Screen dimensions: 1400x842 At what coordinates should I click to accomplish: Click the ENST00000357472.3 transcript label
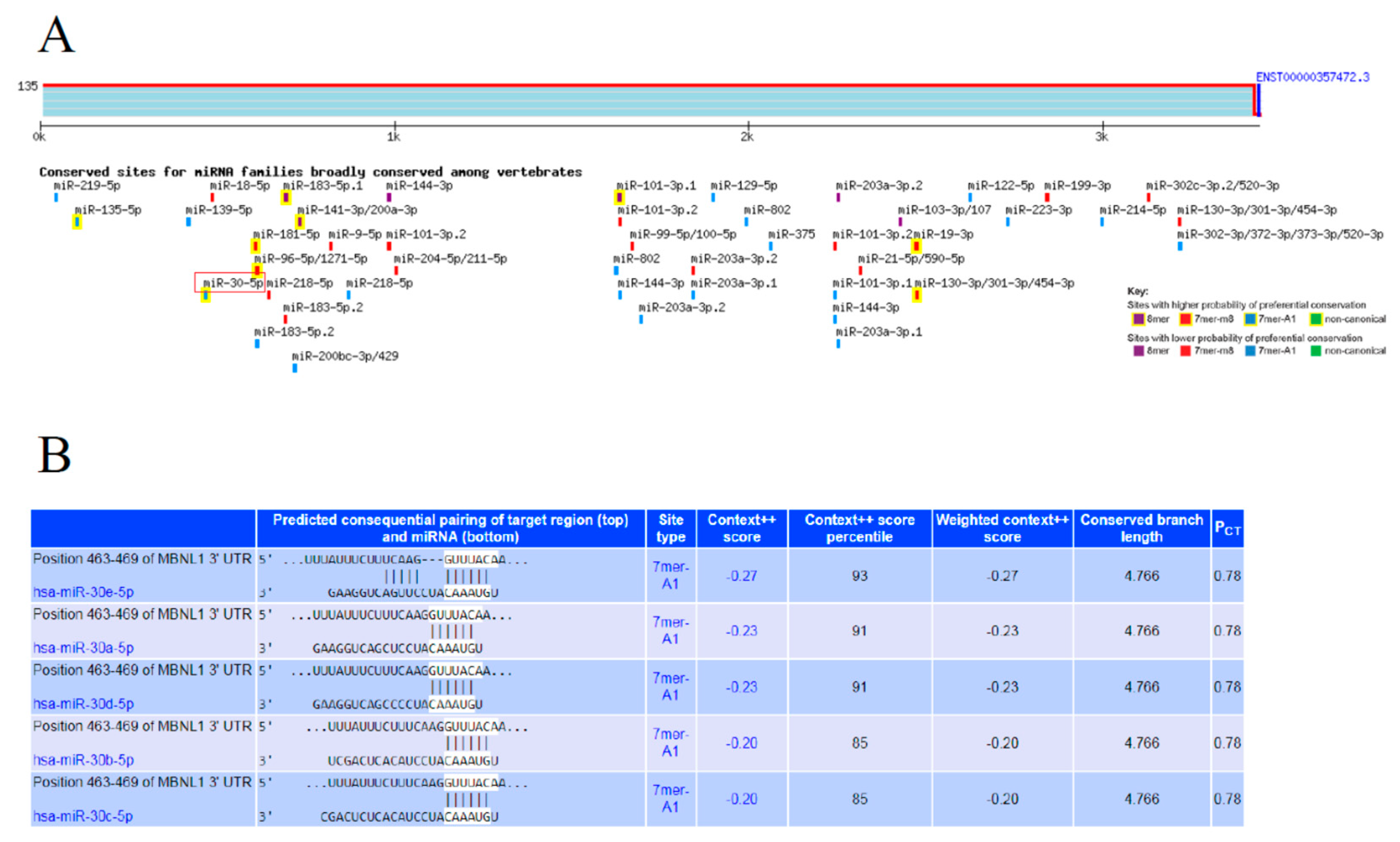pyautogui.click(x=1312, y=77)
